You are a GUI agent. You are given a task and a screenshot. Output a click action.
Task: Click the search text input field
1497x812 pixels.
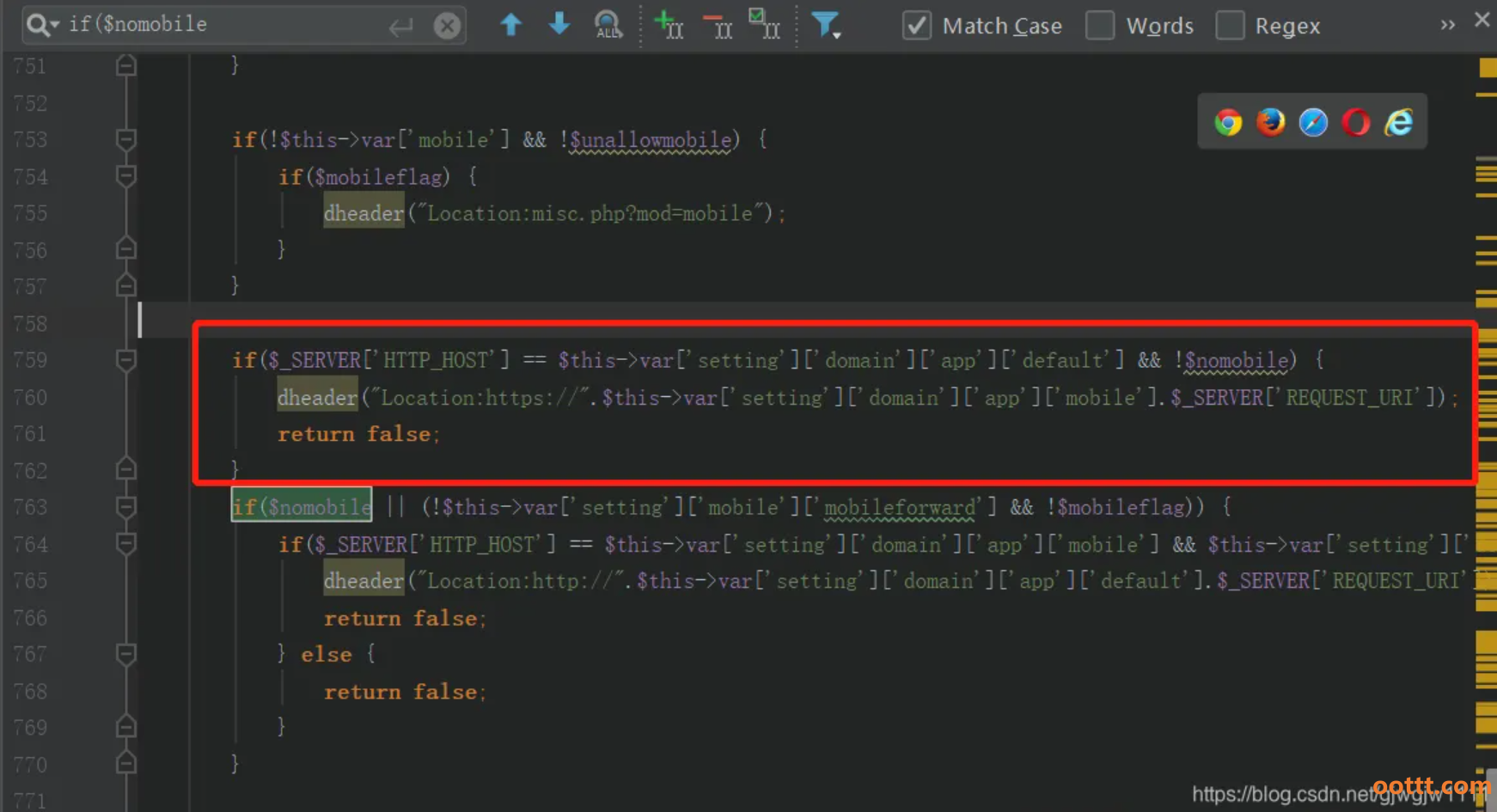[x=223, y=25]
